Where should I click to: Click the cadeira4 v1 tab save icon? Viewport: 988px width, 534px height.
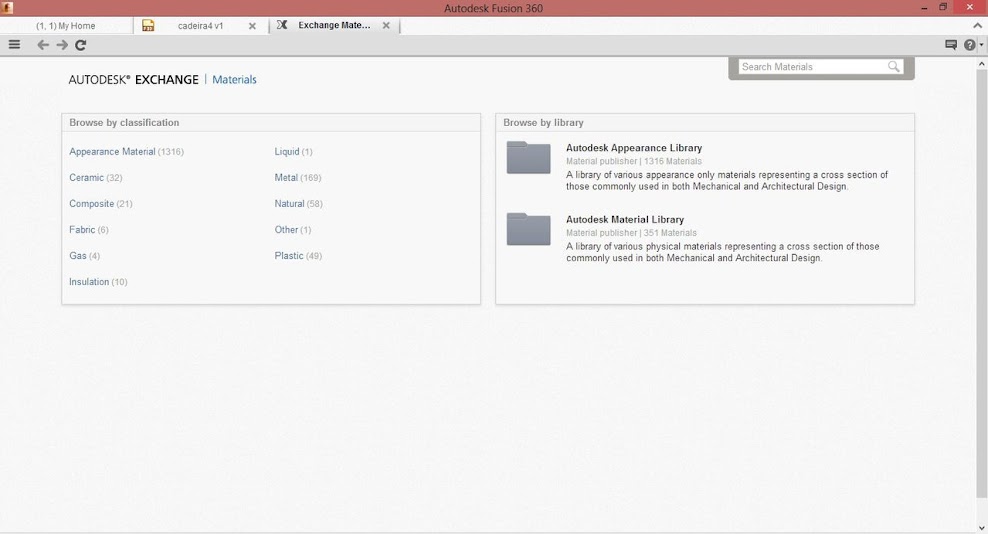pyautogui.click(x=148, y=25)
